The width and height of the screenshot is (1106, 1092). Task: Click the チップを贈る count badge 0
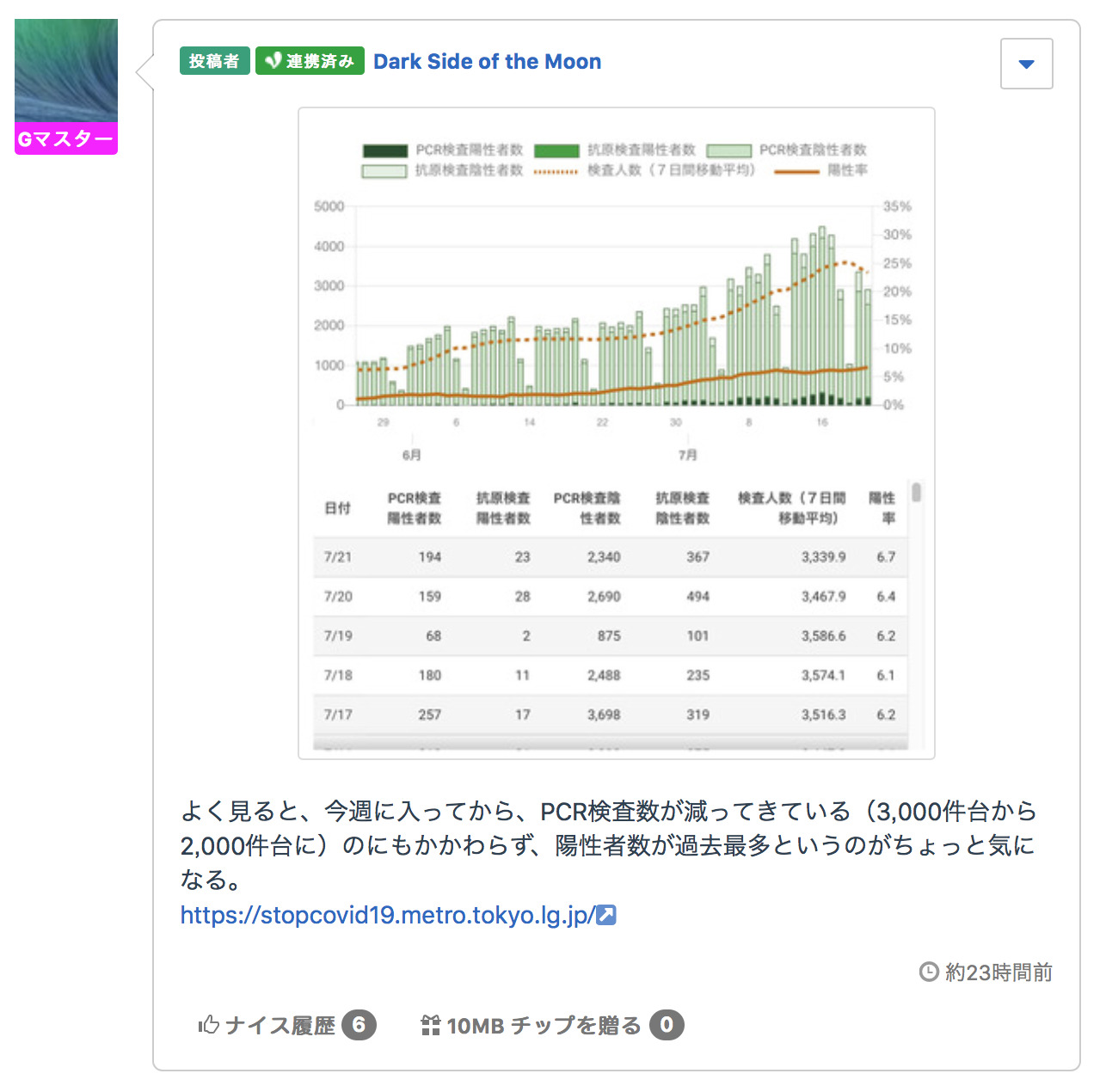click(x=667, y=1025)
